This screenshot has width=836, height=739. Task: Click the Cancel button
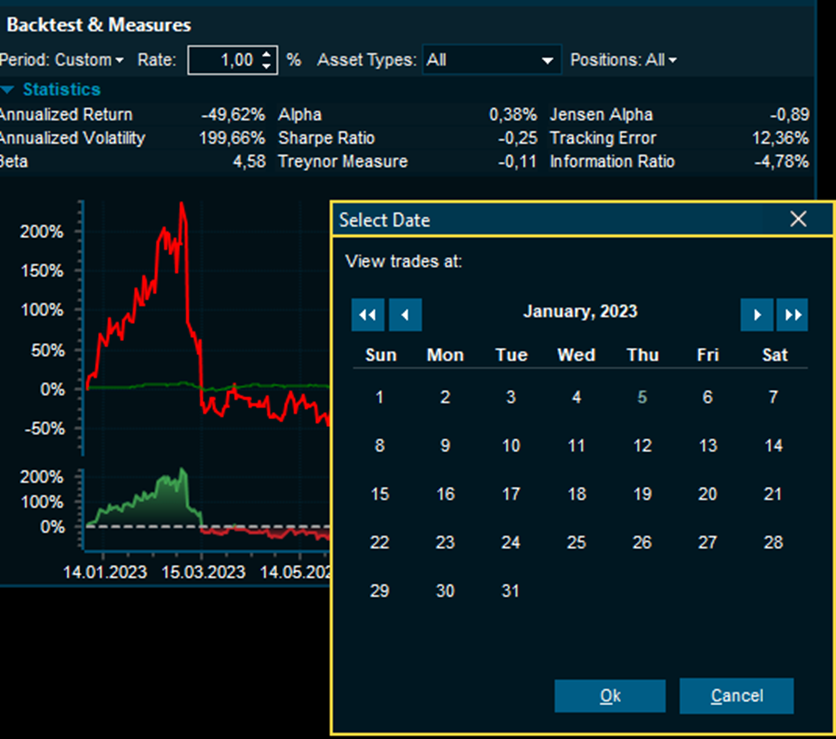[736, 696]
